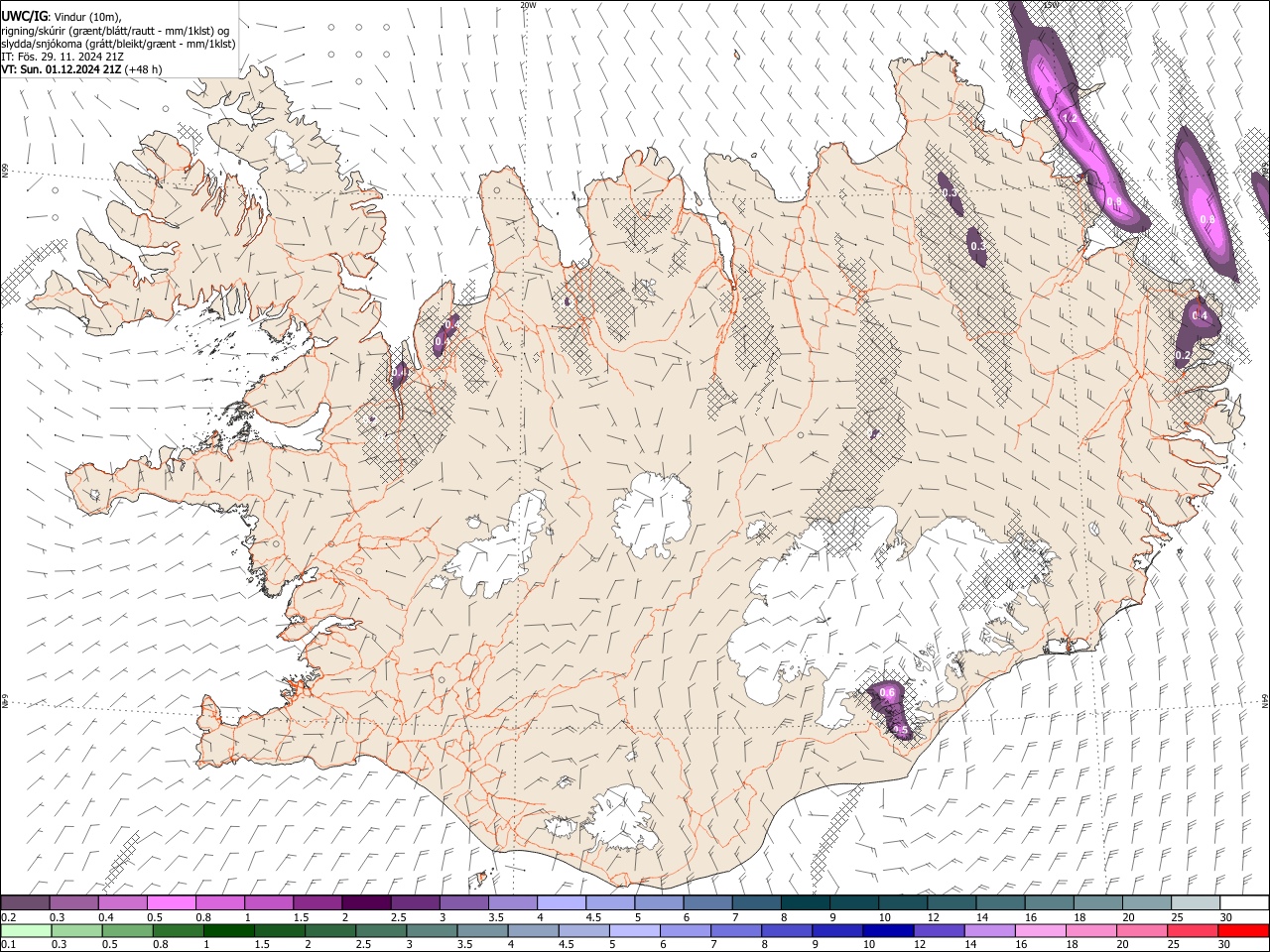The height and width of the screenshot is (952, 1270).
Task: Select the medium green 0.5 rain swatch
Action: [127, 930]
